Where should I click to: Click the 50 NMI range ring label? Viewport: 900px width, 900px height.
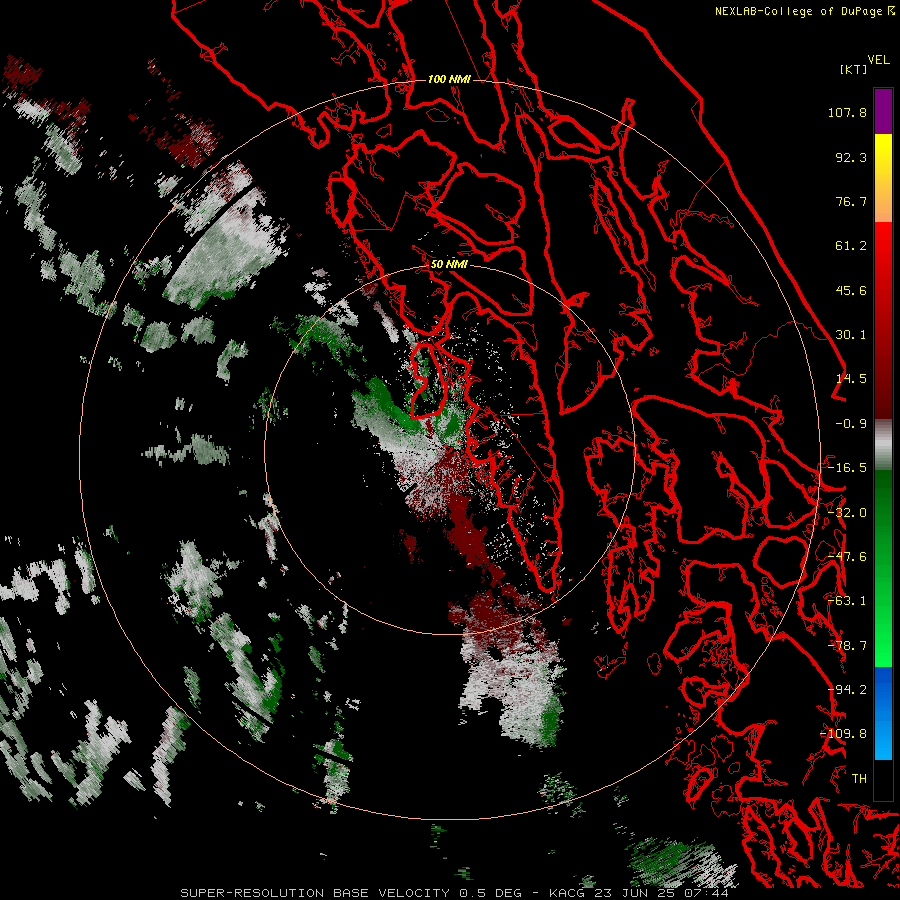[449, 264]
